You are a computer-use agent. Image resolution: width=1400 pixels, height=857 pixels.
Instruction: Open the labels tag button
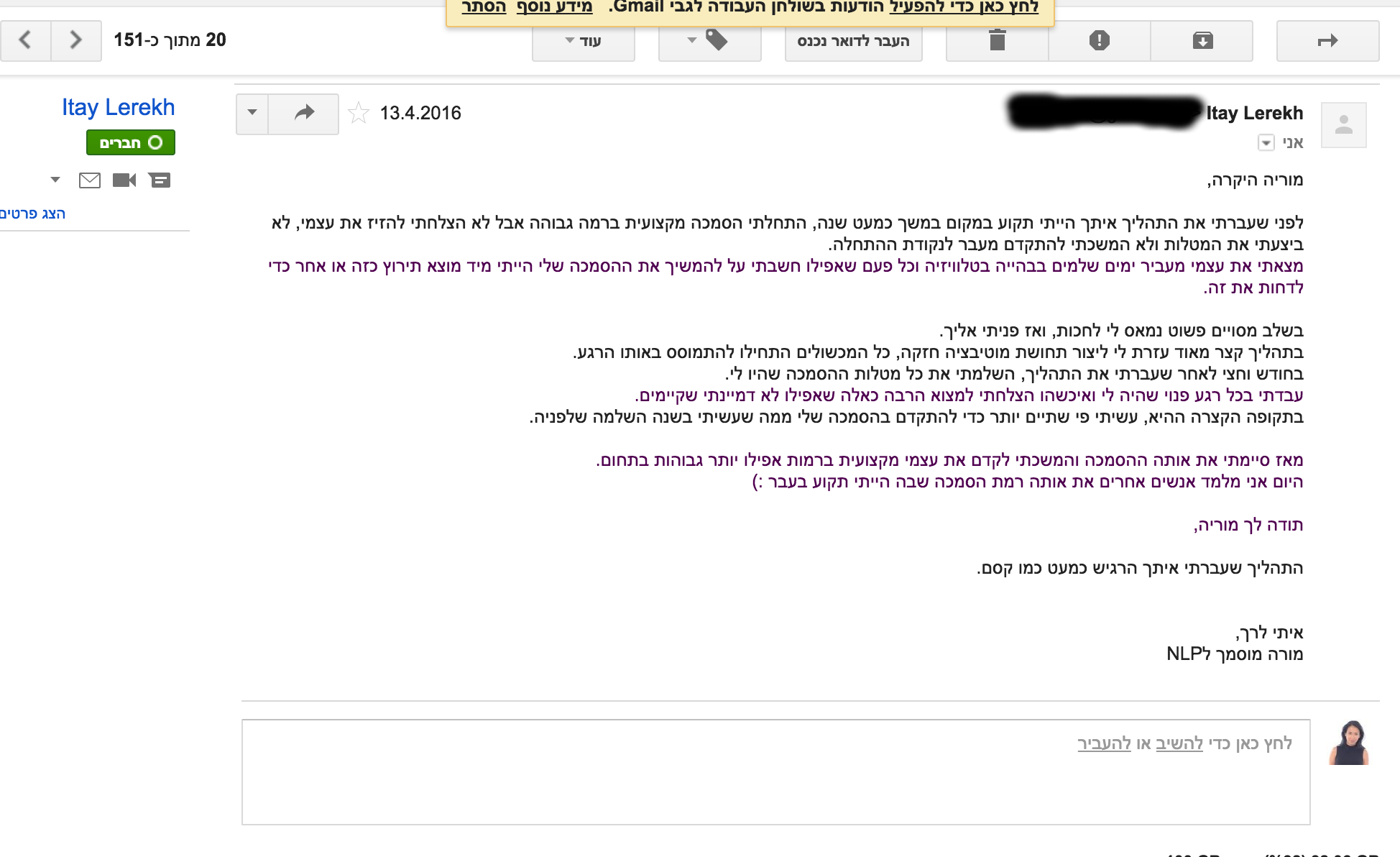pos(709,41)
